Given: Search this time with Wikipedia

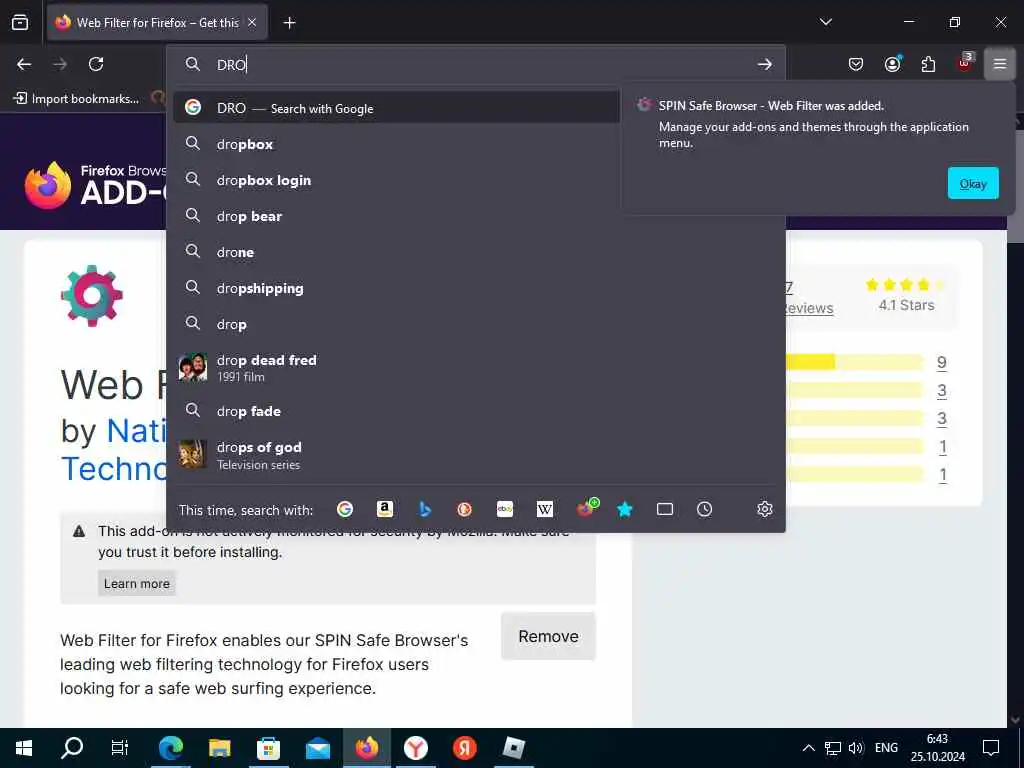Looking at the screenshot, I should coord(545,509).
